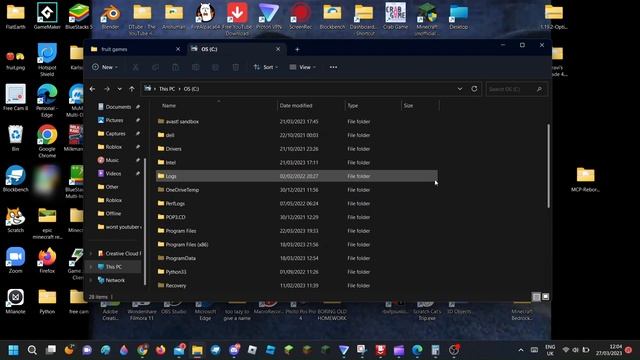The width and height of the screenshot is (640, 360).
Task: Select the Program Files (x86) folder
Action: 297,244
